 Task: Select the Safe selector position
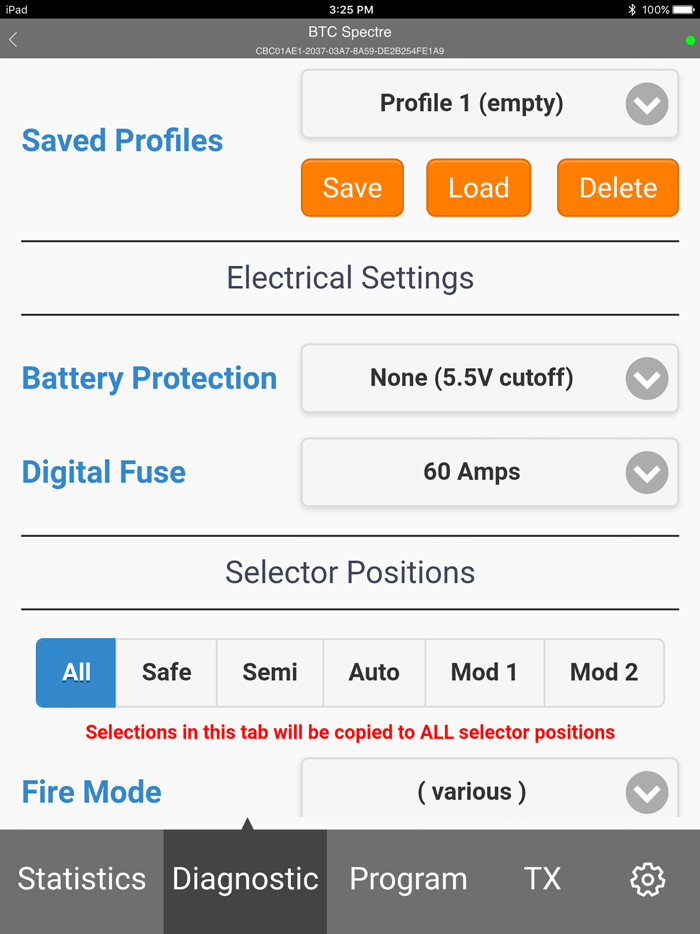click(166, 673)
